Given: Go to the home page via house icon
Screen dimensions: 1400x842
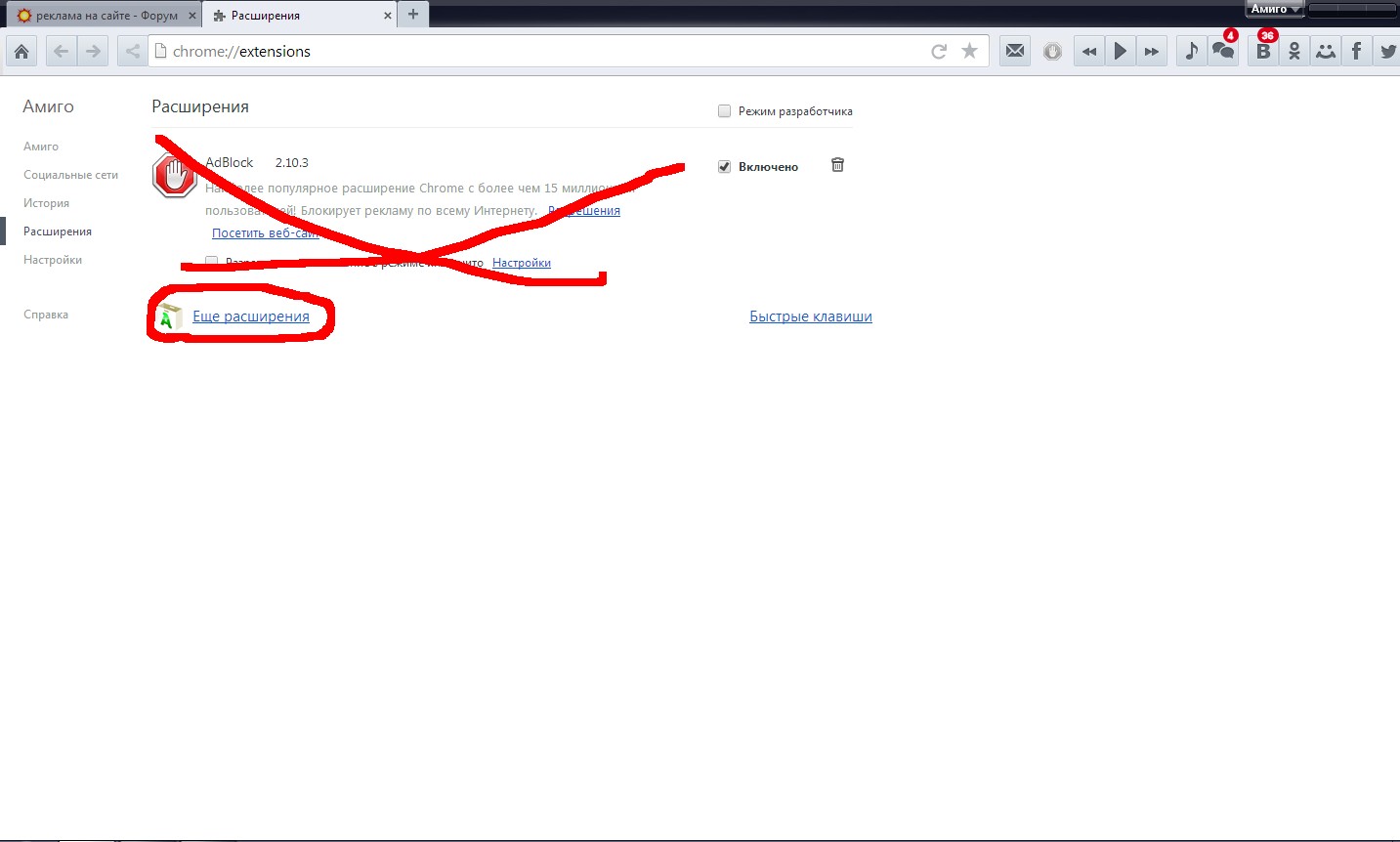Looking at the screenshot, I should point(21,52).
